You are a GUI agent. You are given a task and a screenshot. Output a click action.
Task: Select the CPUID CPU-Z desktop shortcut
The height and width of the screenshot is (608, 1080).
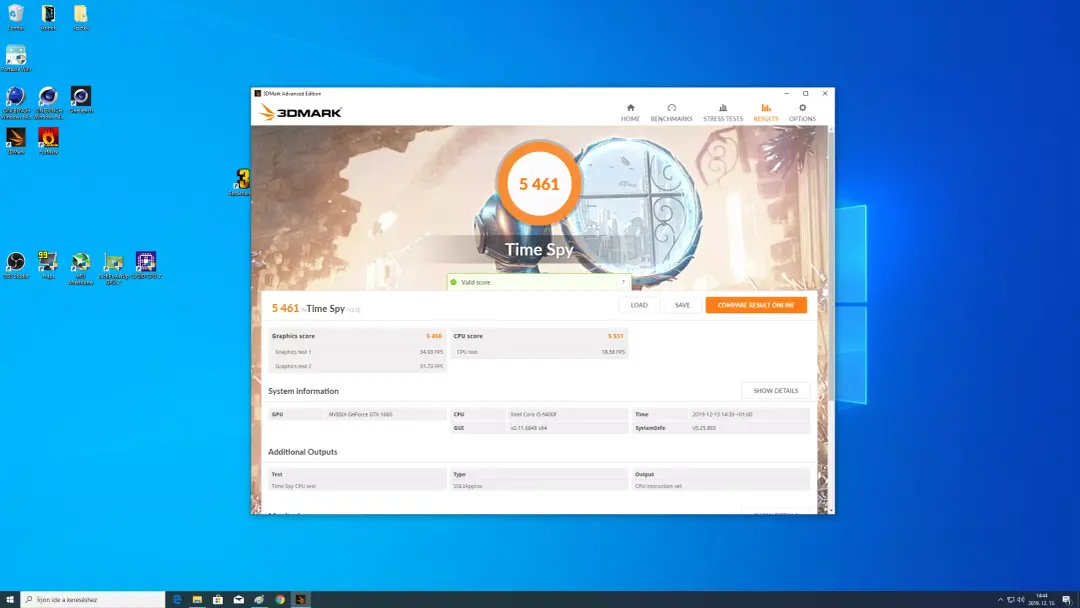coord(146,266)
